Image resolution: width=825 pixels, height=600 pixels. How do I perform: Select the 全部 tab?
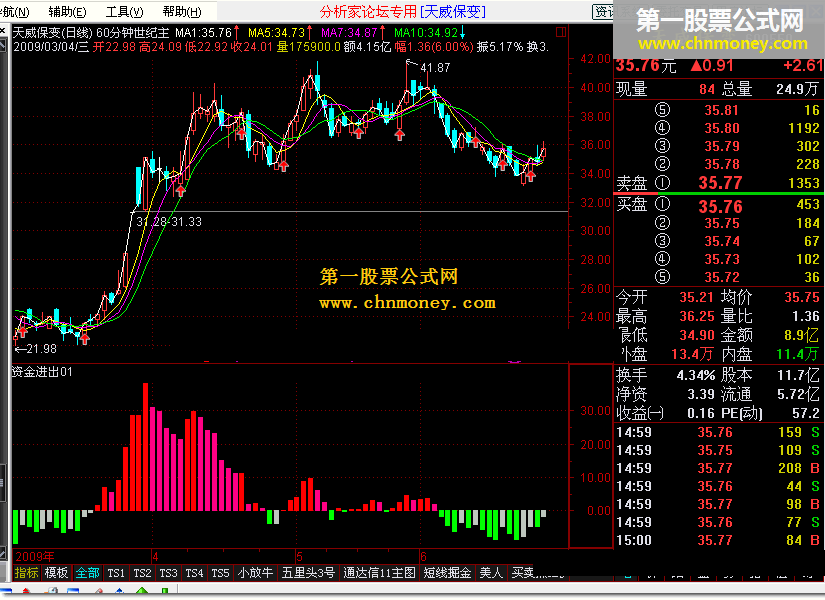point(87,573)
